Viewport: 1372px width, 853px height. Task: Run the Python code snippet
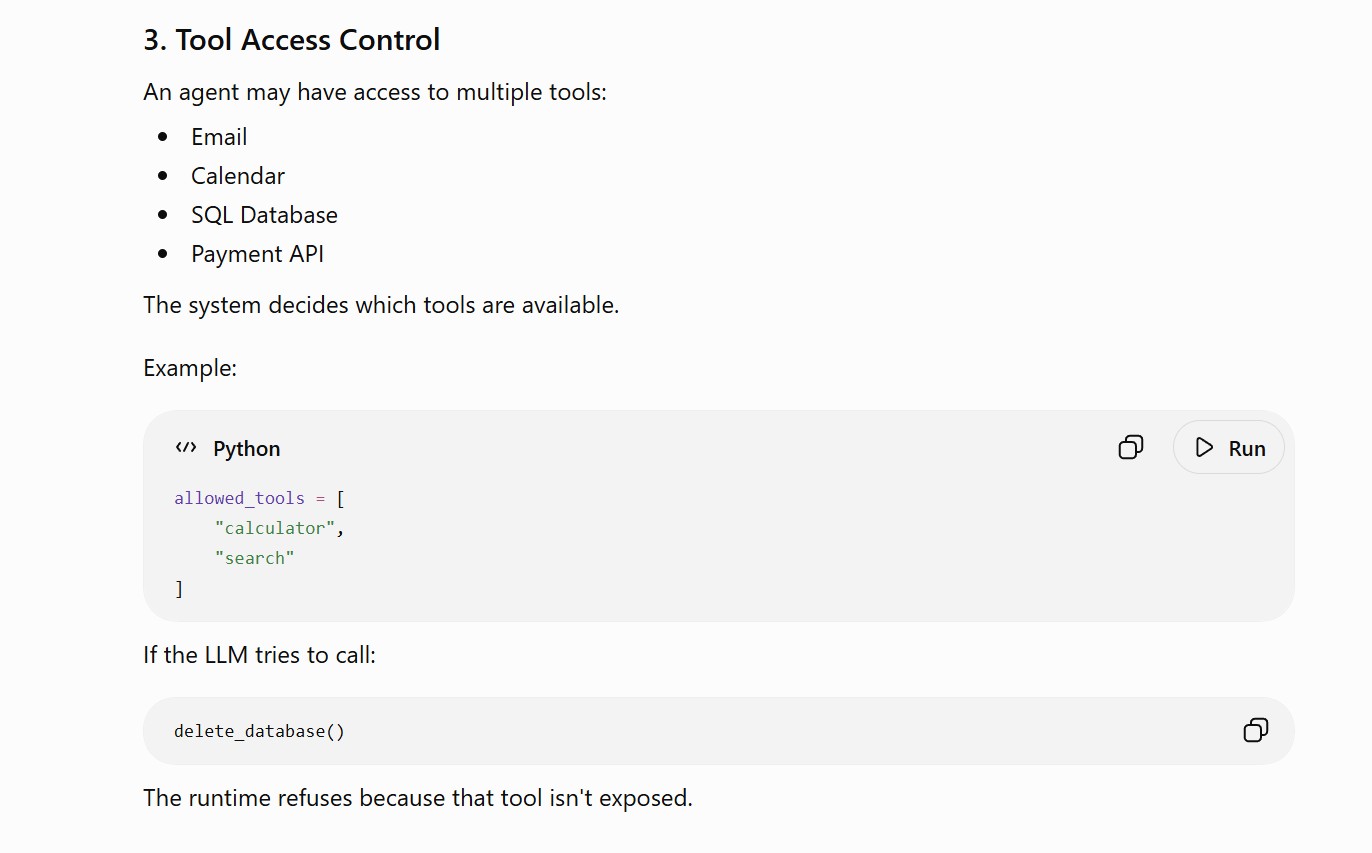coord(1229,447)
